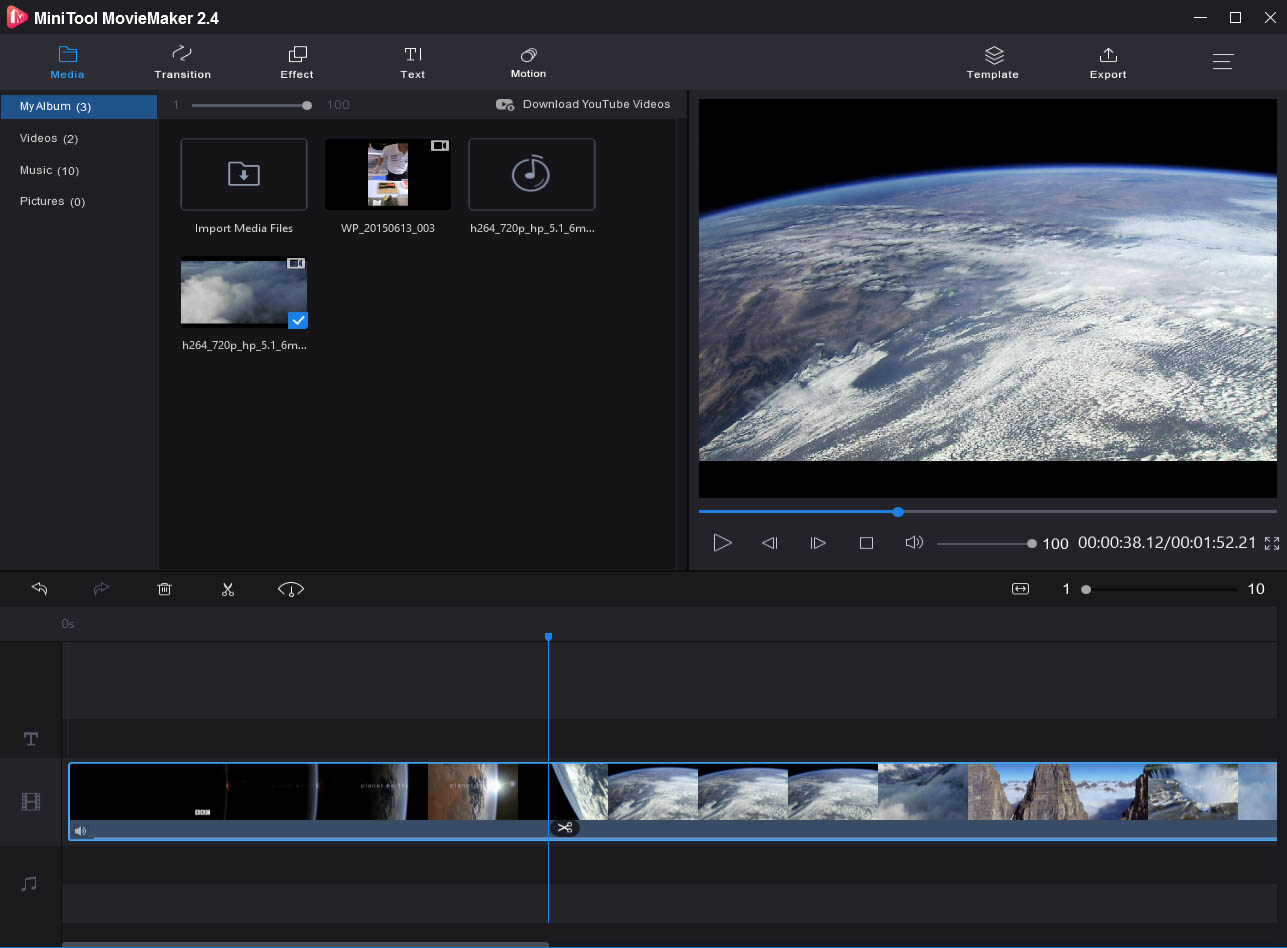Image resolution: width=1287 pixels, height=948 pixels.
Task: Click the preview seek bar
Action: pos(988,512)
